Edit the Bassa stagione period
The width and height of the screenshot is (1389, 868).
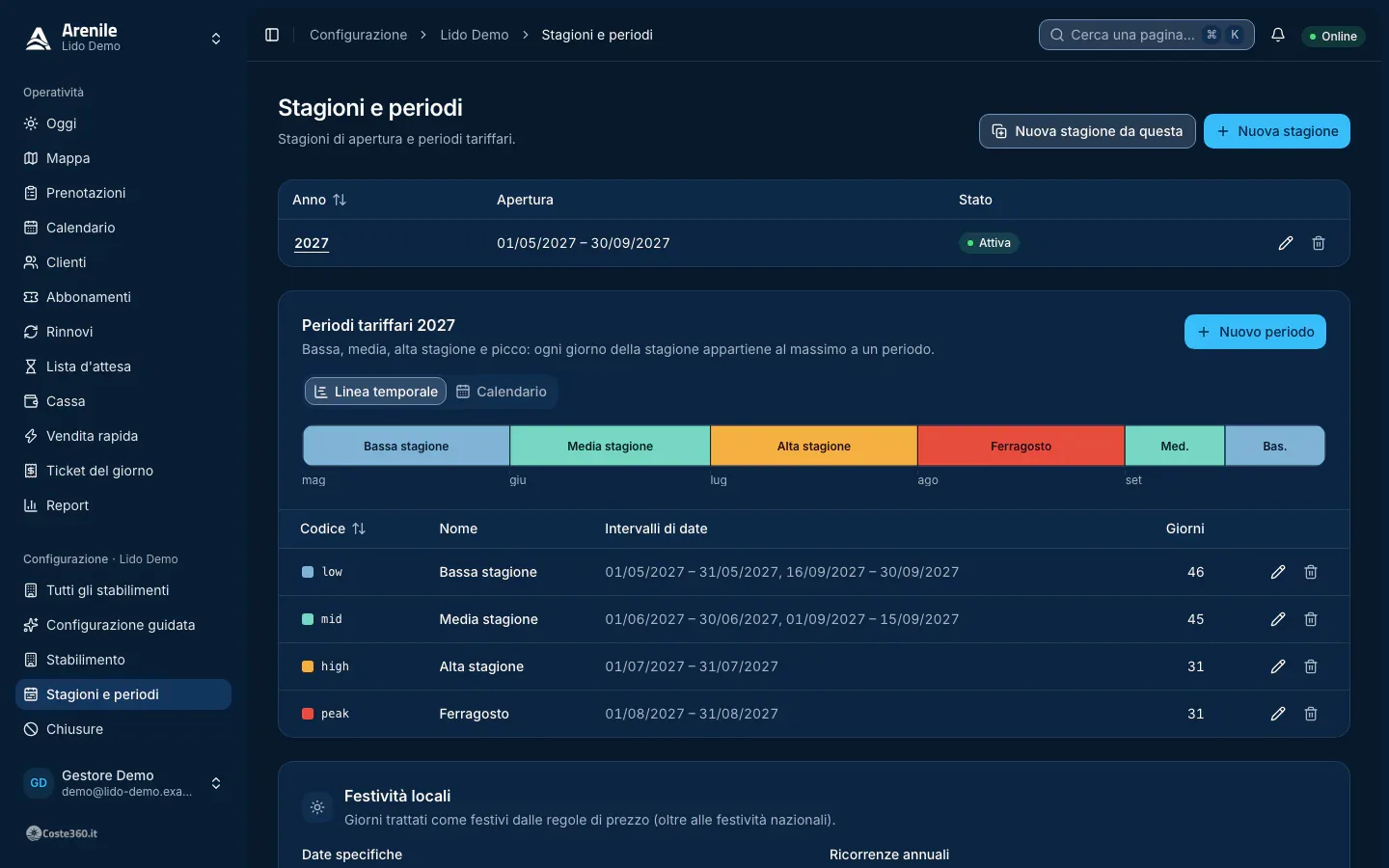(x=1278, y=572)
